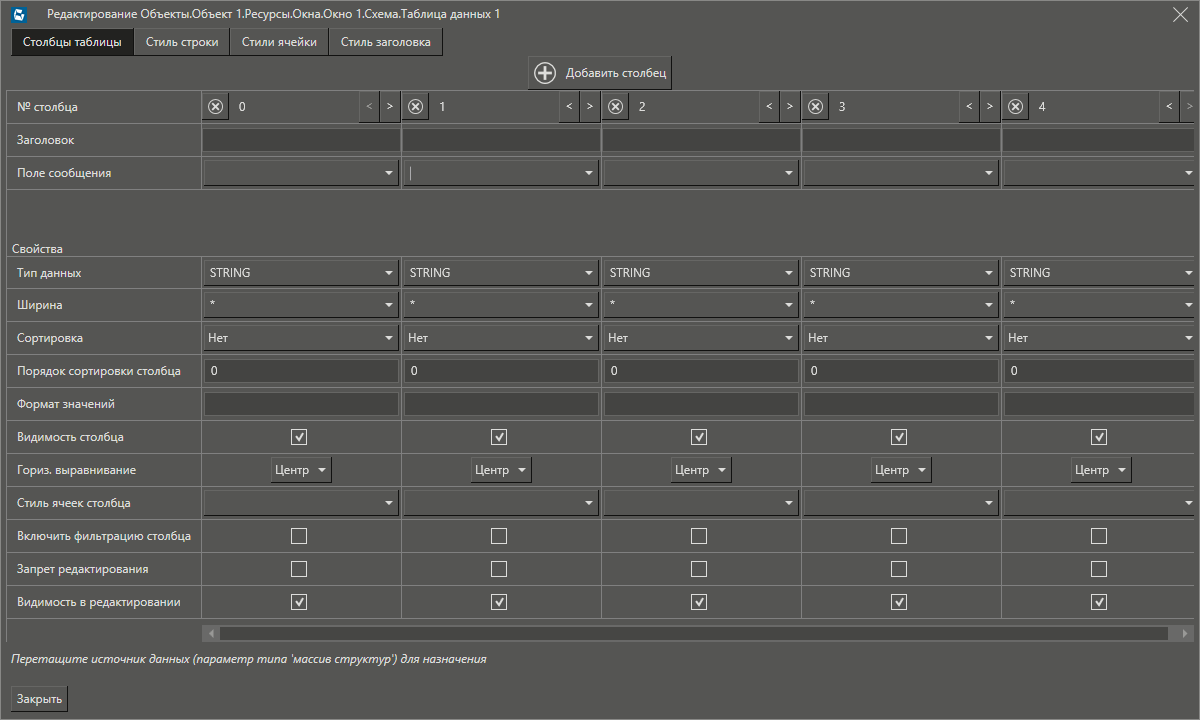Check edit prohibition for column 1

point(499,569)
